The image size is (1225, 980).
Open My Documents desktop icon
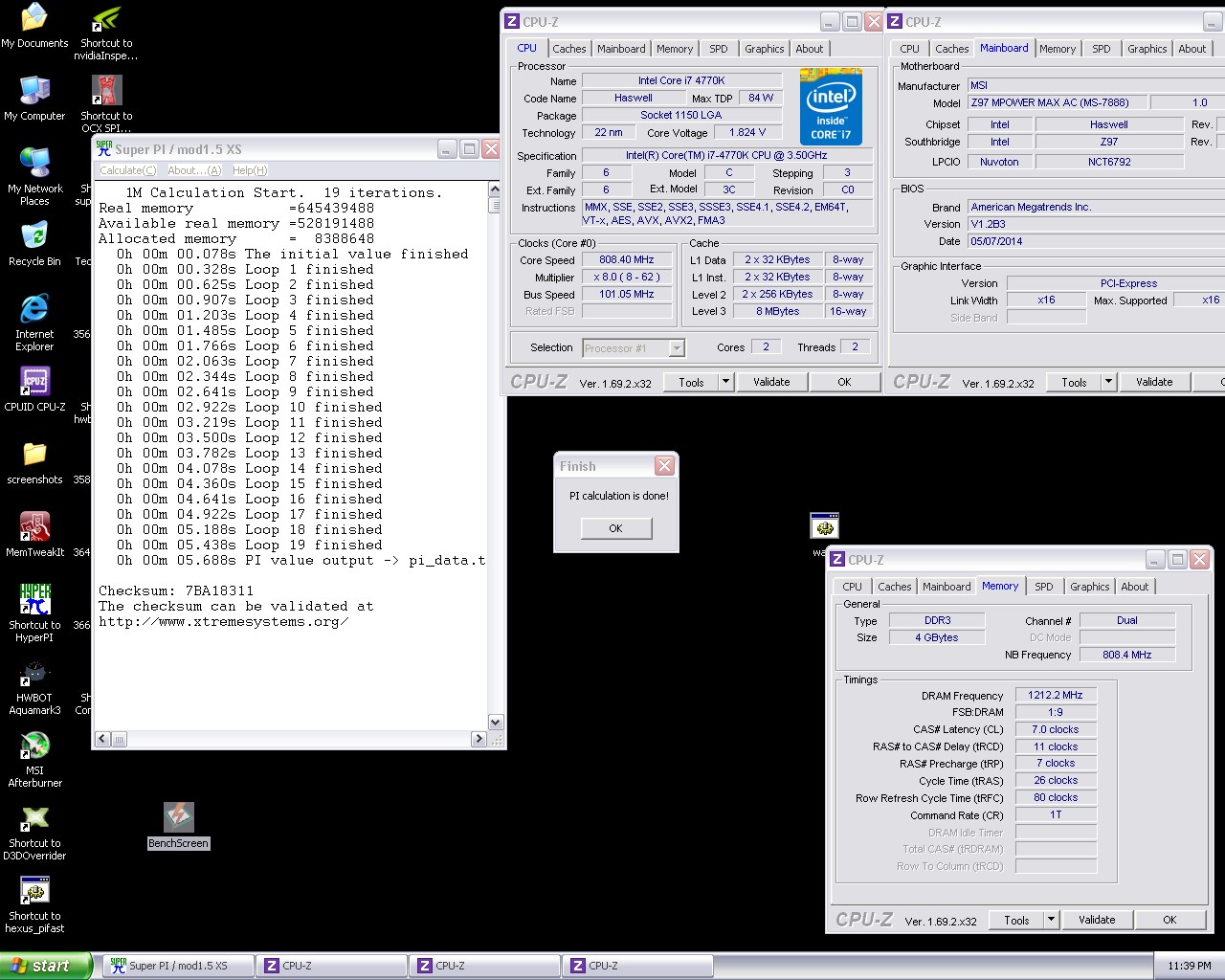tap(34, 26)
